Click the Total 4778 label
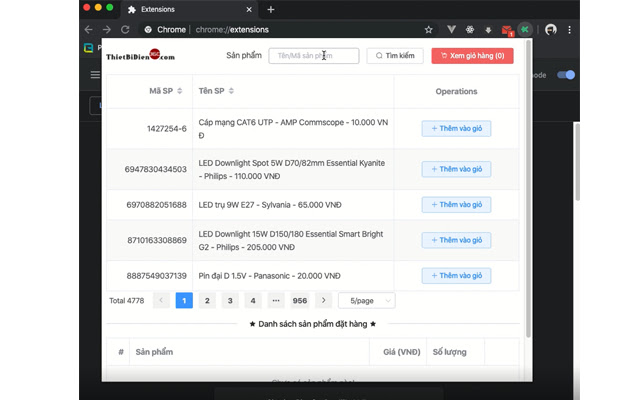 point(127,301)
